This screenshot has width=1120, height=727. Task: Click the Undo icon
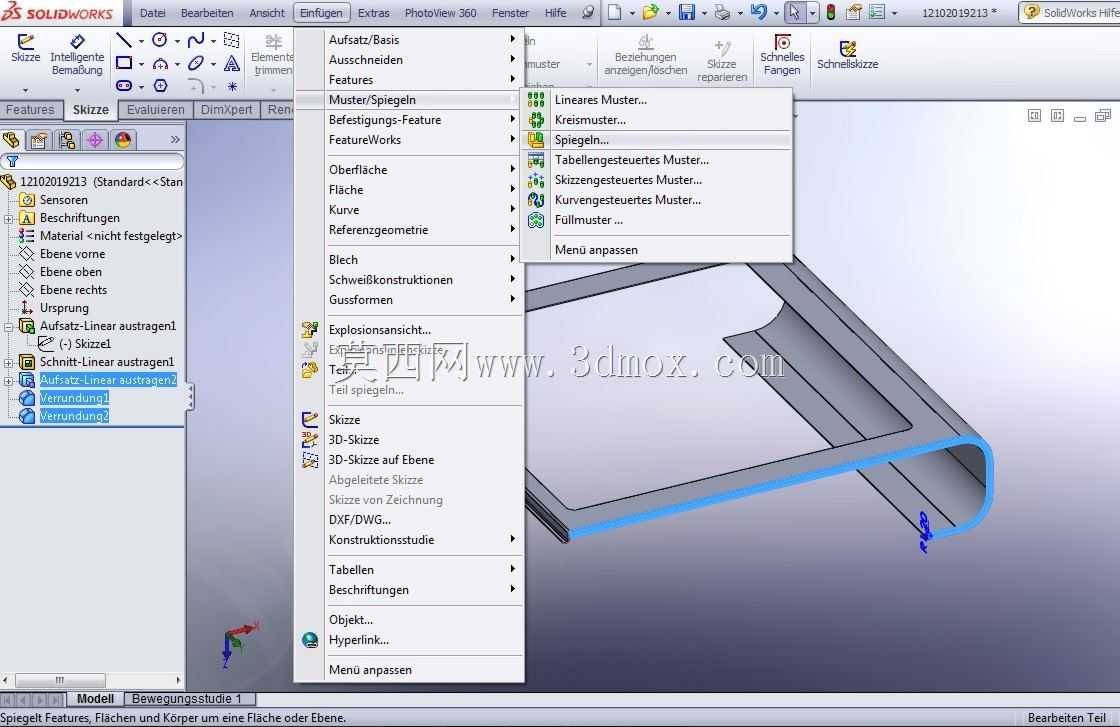[759, 12]
